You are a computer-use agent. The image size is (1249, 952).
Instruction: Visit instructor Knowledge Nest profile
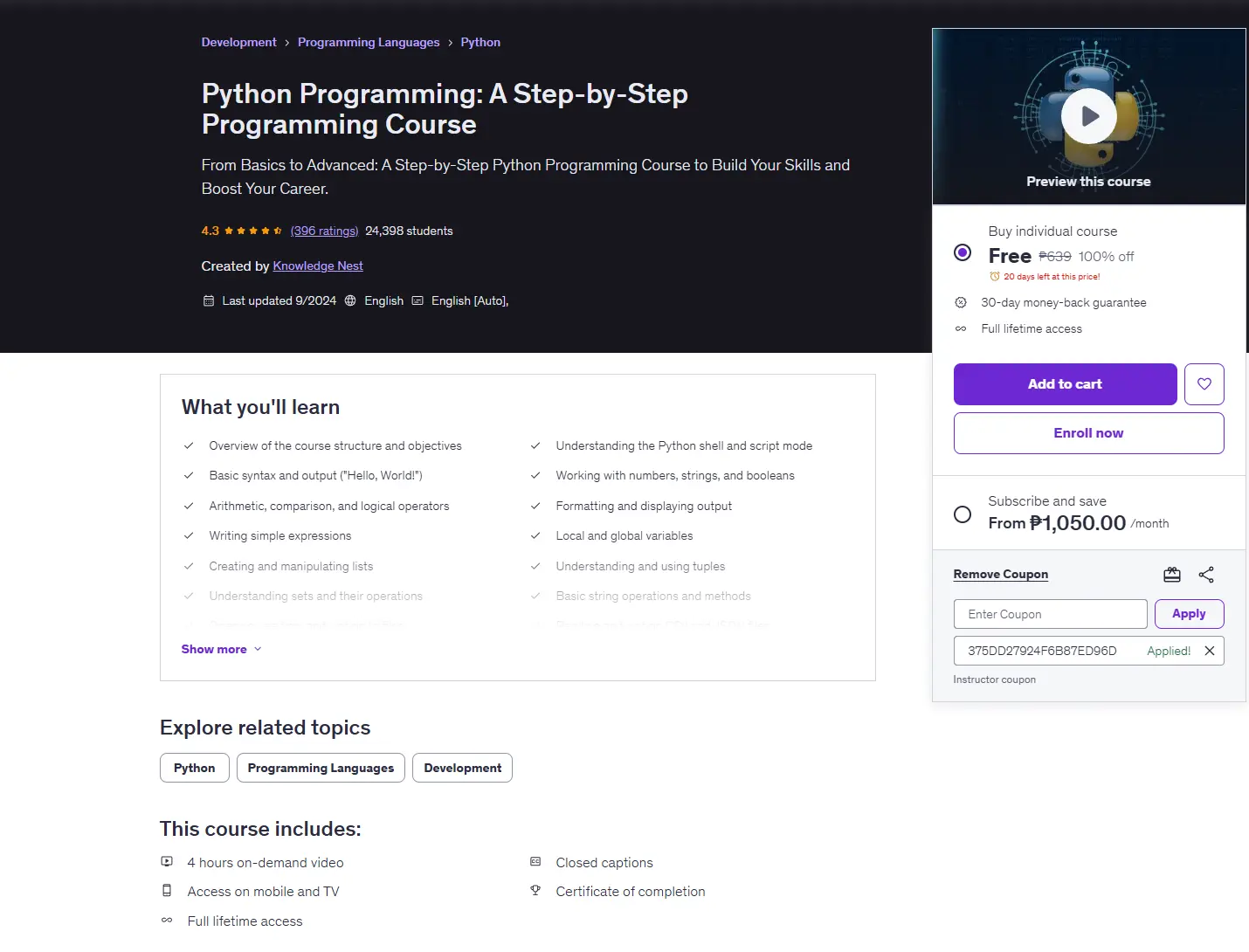[318, 266]
